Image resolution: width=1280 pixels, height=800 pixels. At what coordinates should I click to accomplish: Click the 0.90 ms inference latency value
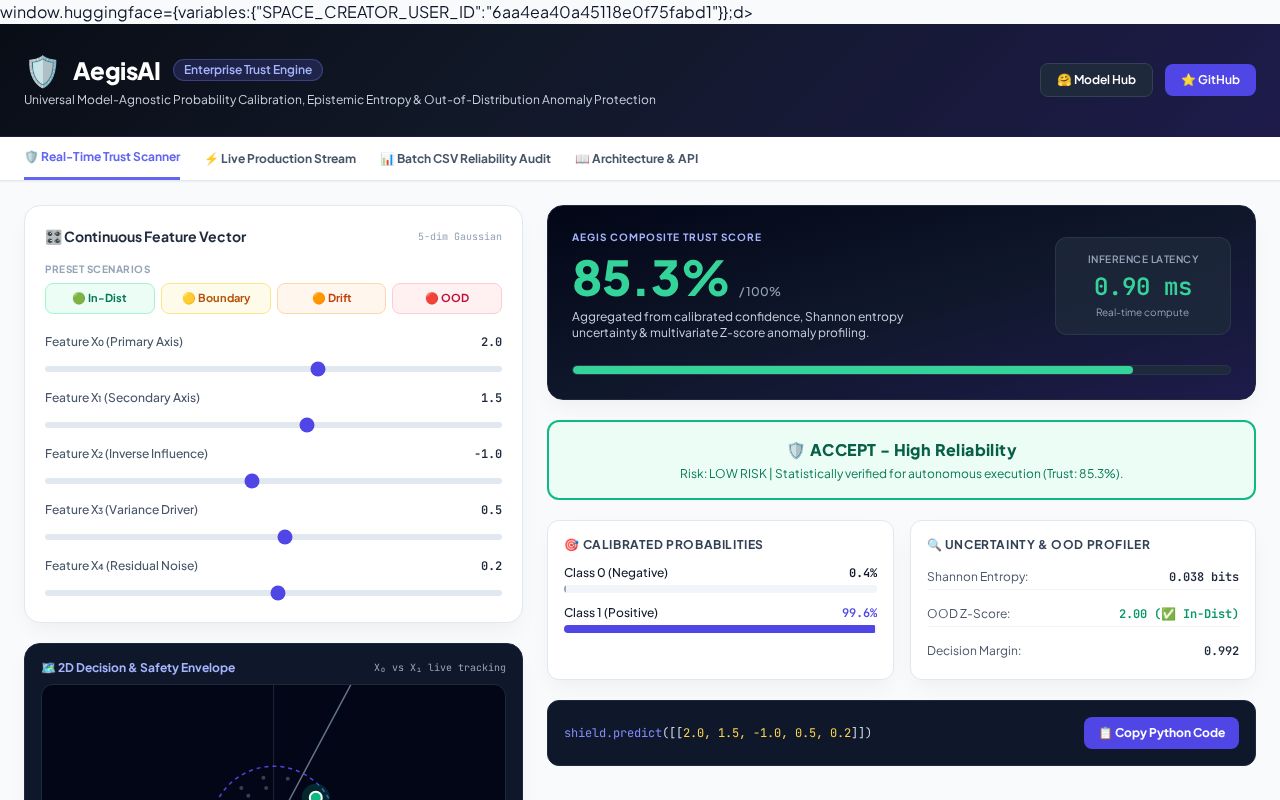click(1143, 287)
